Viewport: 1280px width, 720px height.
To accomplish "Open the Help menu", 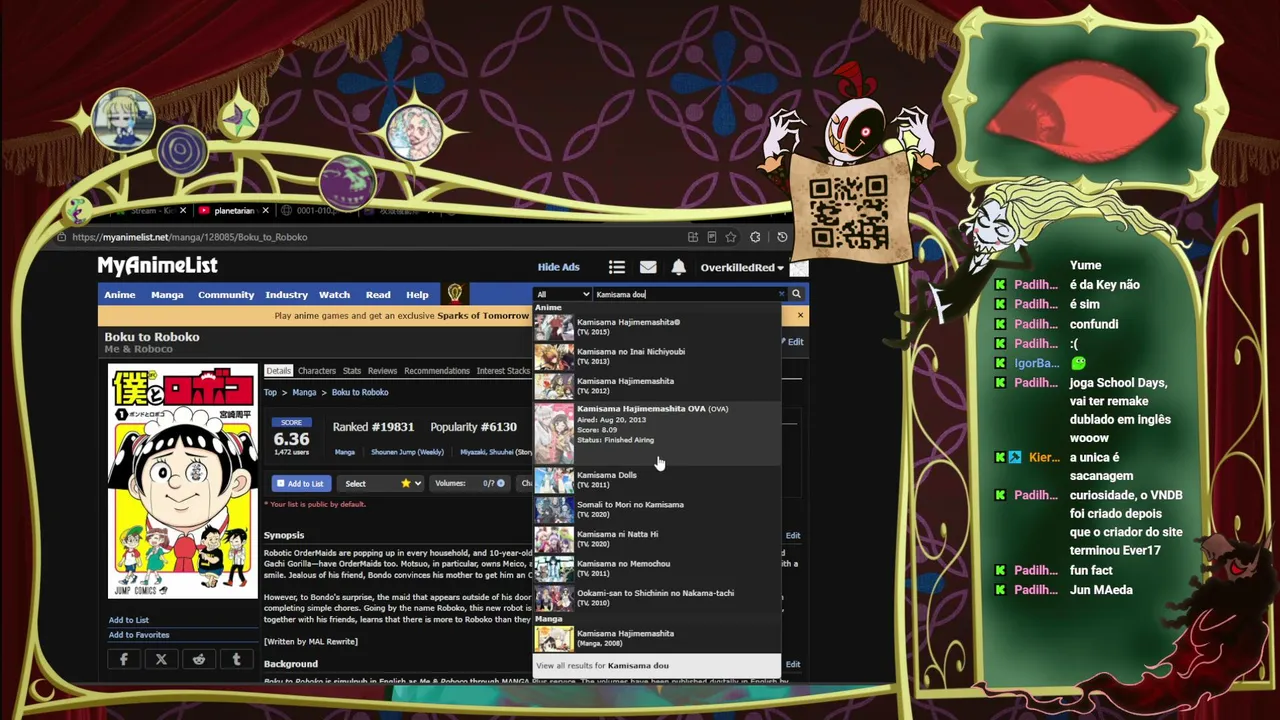I will 417,294.
